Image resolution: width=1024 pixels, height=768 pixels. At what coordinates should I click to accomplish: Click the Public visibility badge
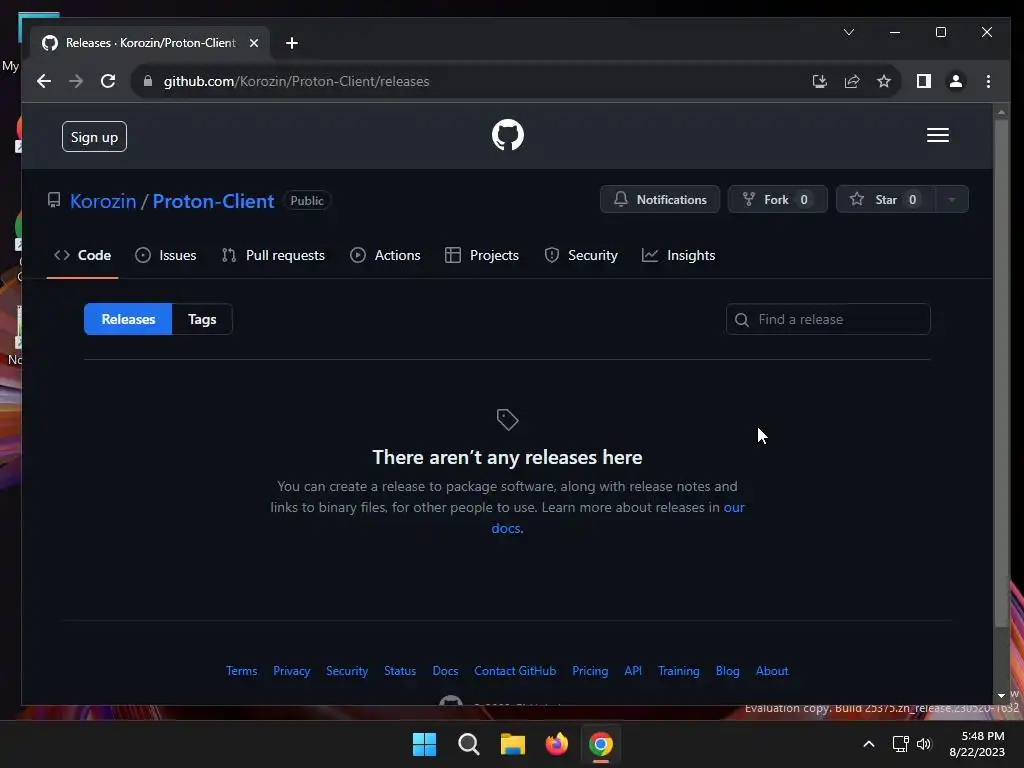[x=306, y=200]
